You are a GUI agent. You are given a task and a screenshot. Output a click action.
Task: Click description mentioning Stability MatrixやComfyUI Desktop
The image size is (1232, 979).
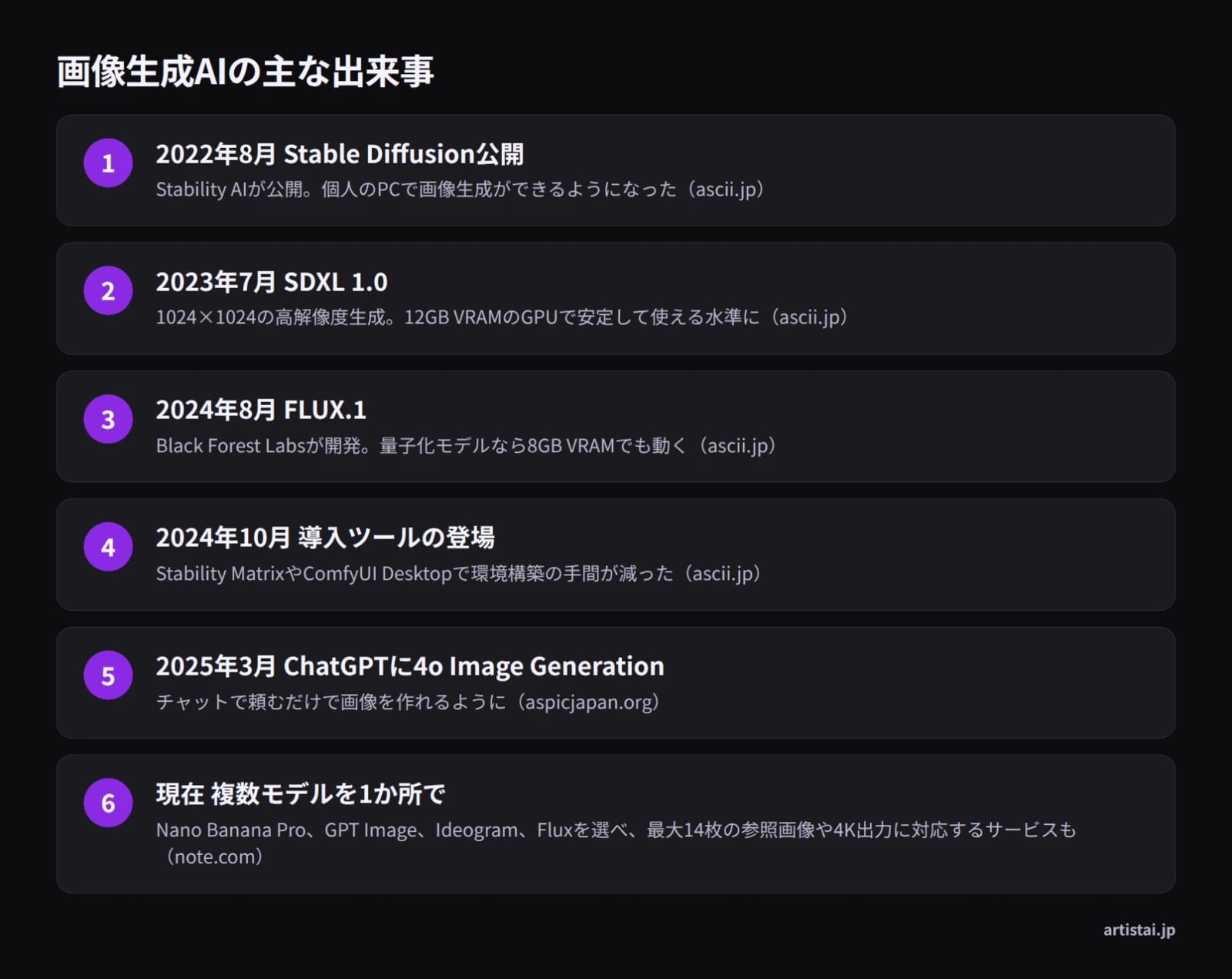(459, 574)
